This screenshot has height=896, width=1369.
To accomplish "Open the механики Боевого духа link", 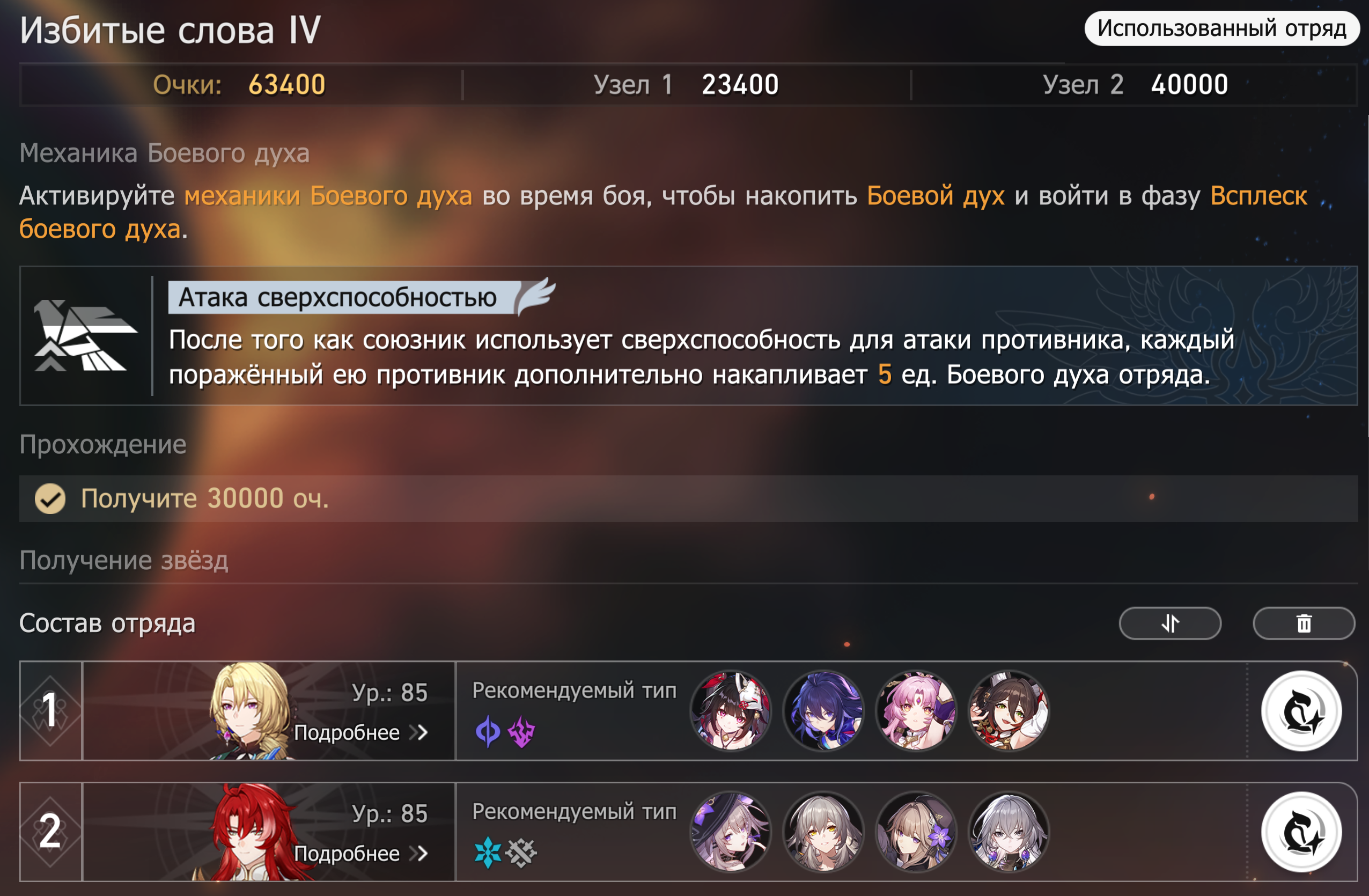I will 328,196.
